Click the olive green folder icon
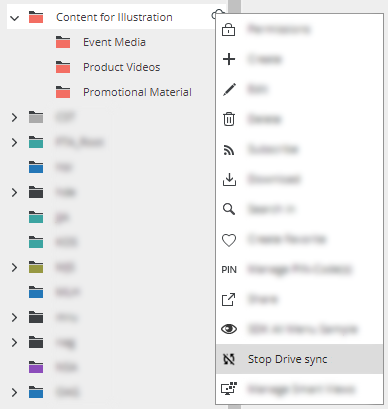This screenshot has height=409, width=388. pos(36,267)
